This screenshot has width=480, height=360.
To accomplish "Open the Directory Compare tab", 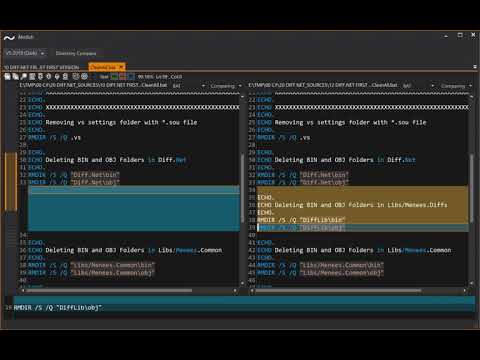I will 76,53.
